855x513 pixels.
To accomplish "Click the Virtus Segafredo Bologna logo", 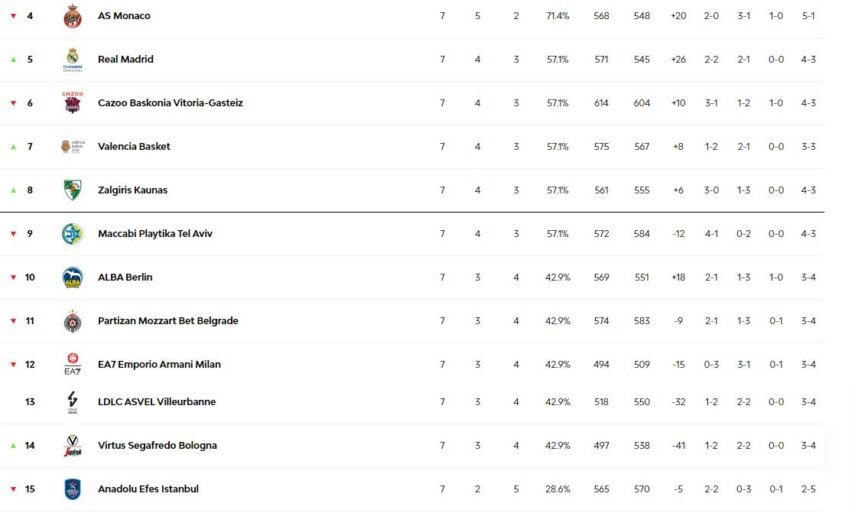I will [72, 446].
